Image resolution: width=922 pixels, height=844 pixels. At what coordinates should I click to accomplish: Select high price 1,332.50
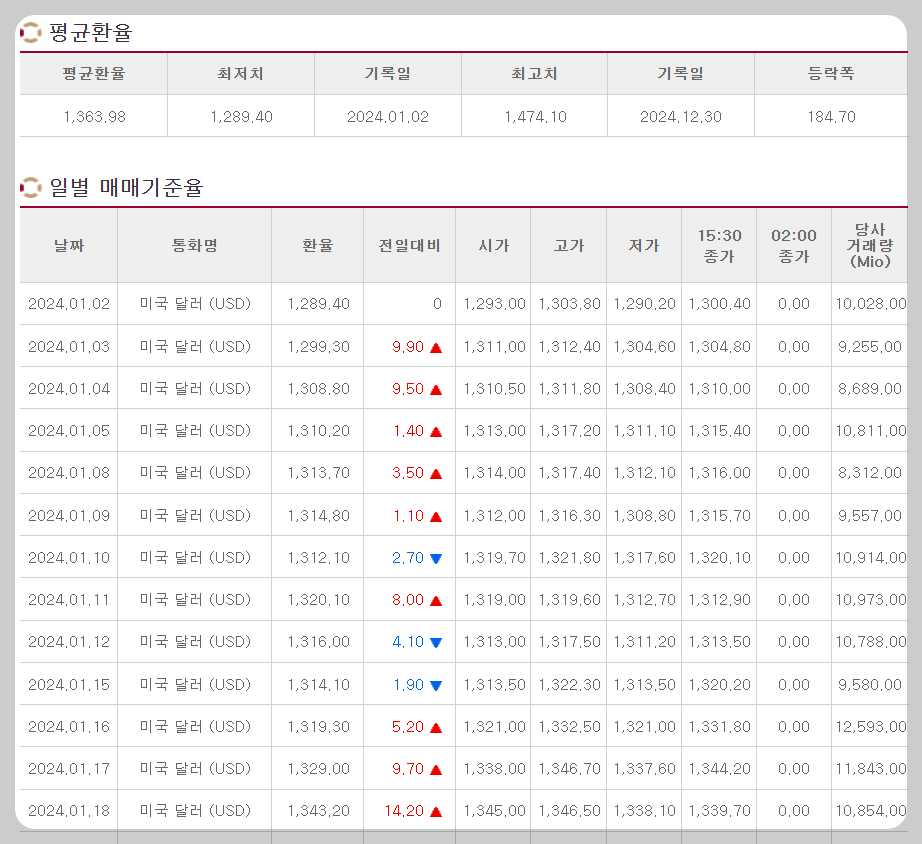point(569,726)
